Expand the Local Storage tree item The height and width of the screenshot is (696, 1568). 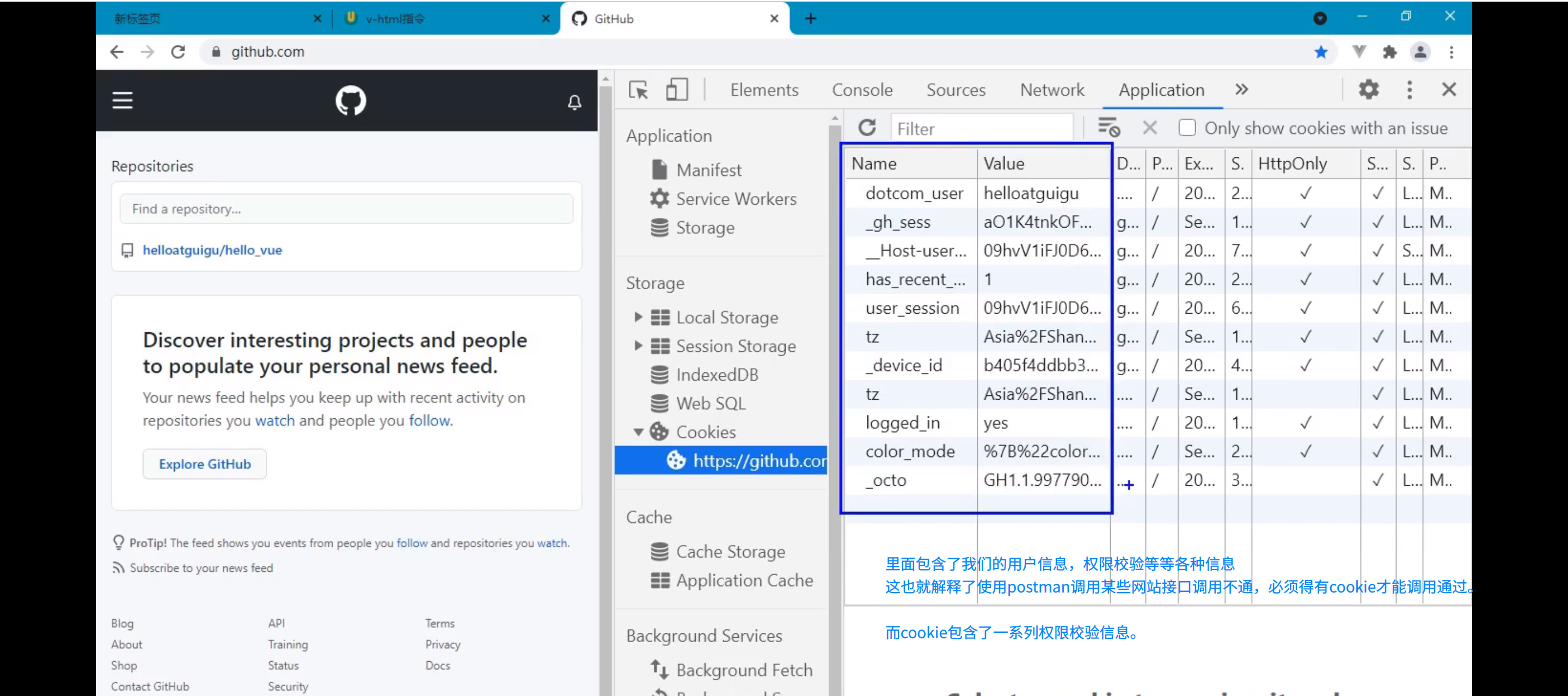point(638,316)
